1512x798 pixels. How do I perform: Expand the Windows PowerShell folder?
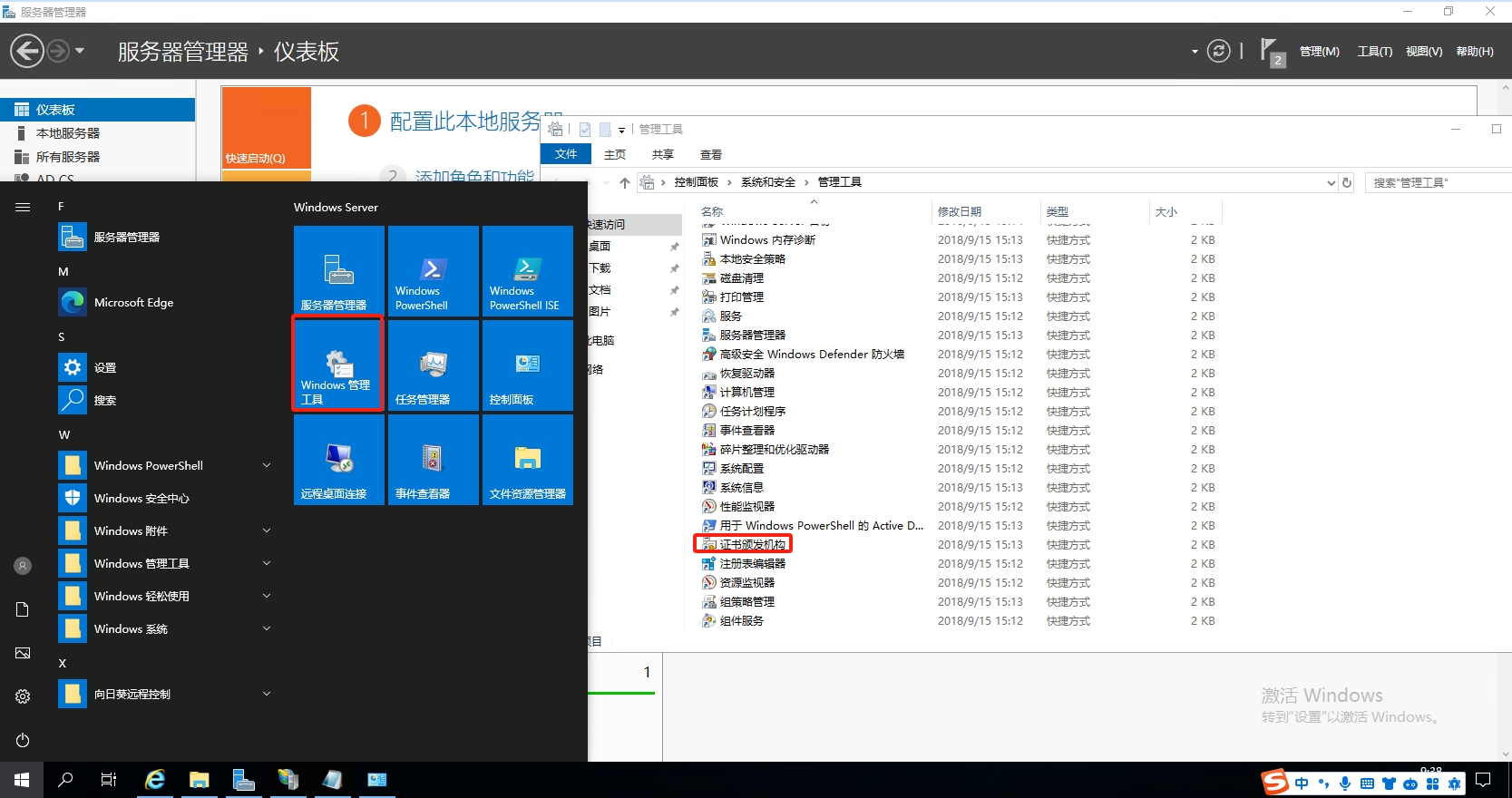pos(267,465)
